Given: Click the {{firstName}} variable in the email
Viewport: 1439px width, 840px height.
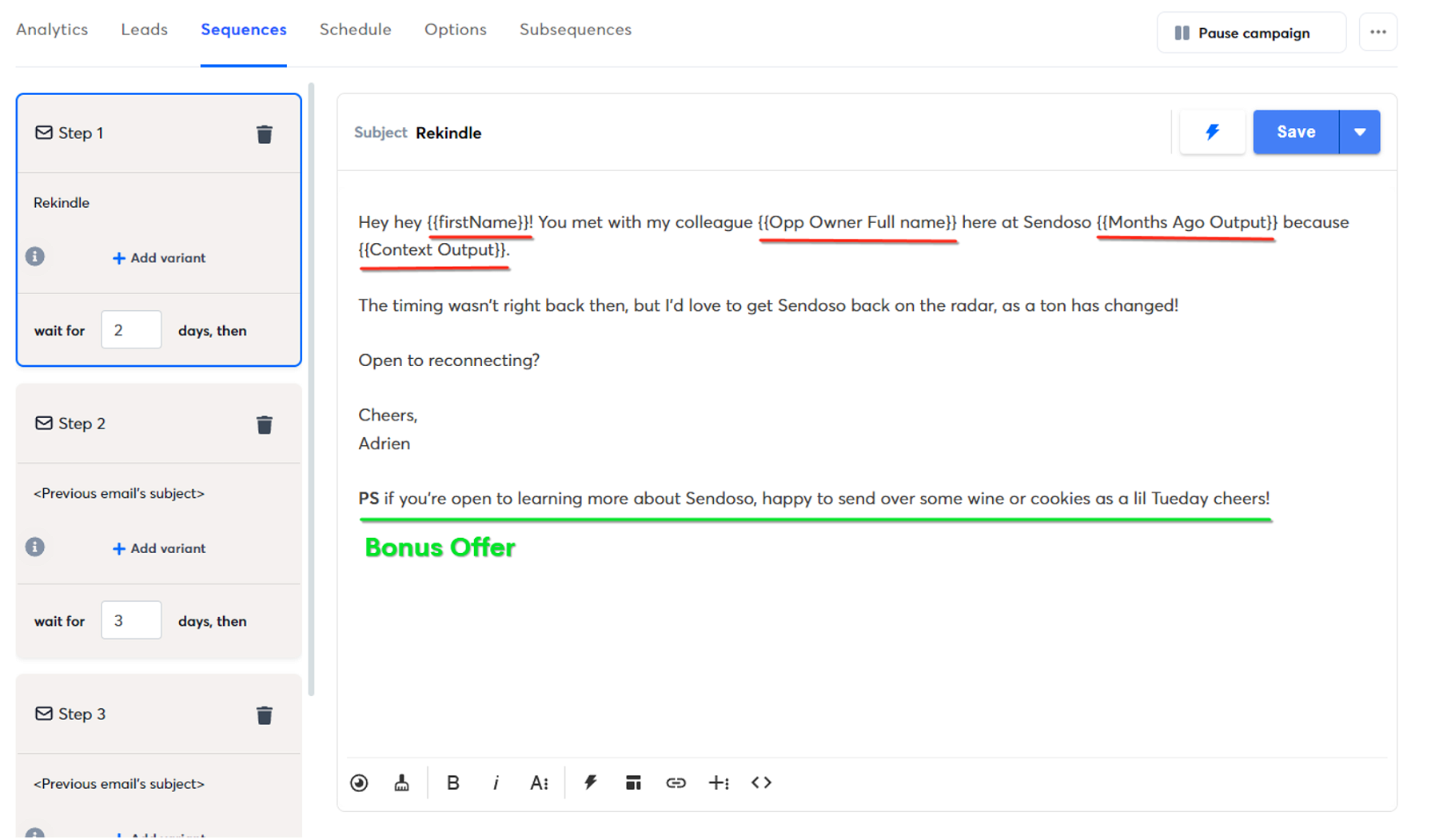Looking at the screenshot, I should 480,222.
